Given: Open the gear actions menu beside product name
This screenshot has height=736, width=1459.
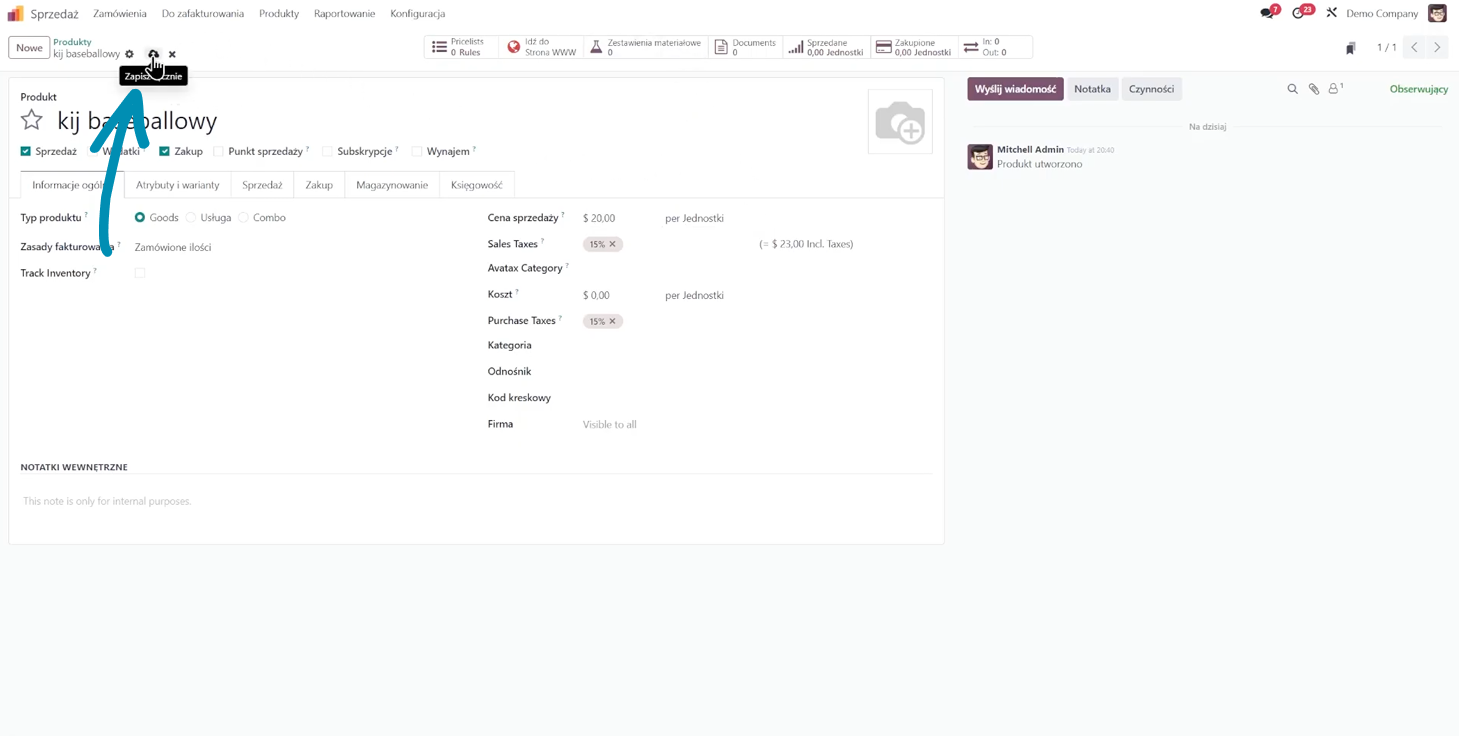Looking at the screenshot, I should tap(129, 54).
